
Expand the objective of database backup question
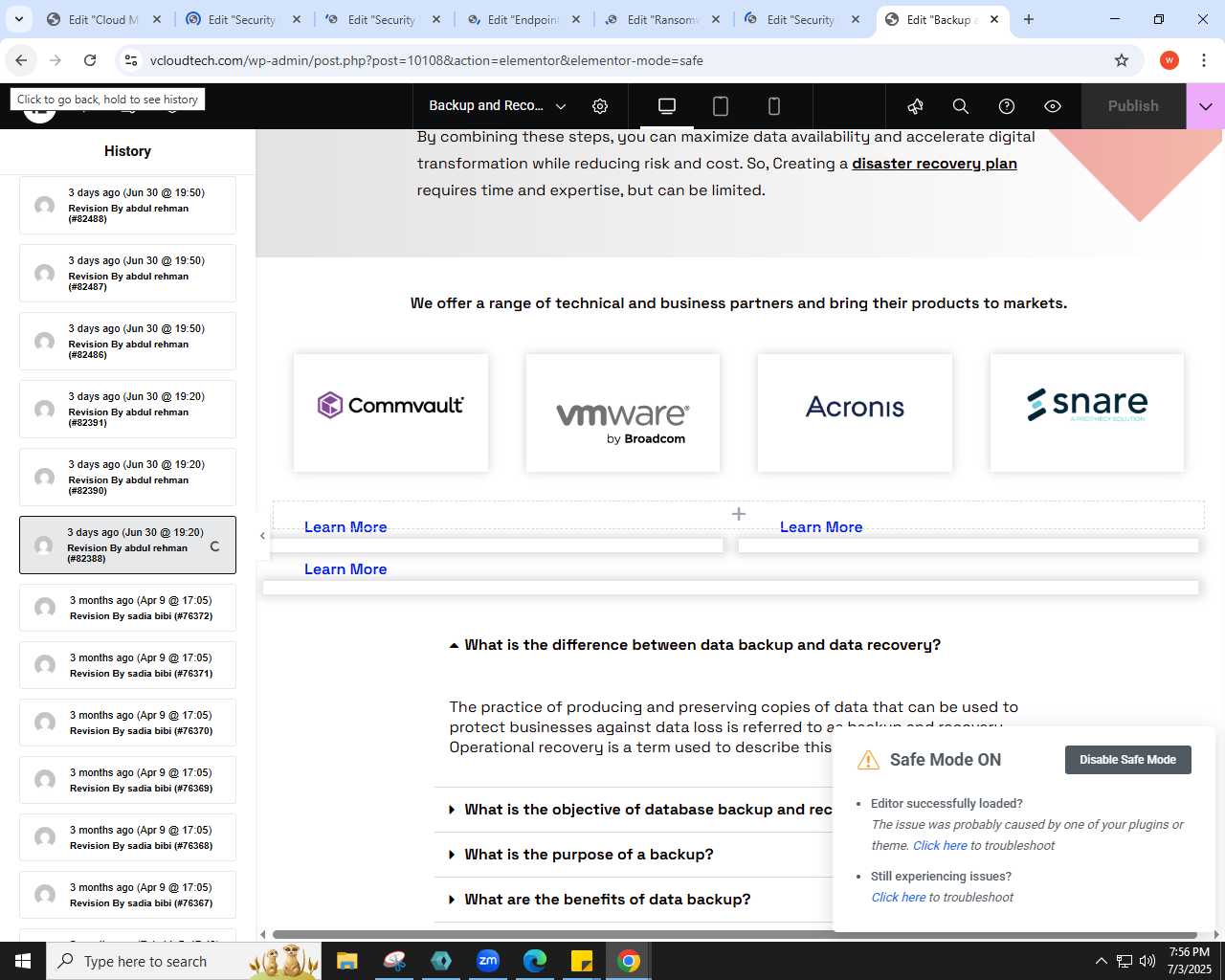point(640,810)
